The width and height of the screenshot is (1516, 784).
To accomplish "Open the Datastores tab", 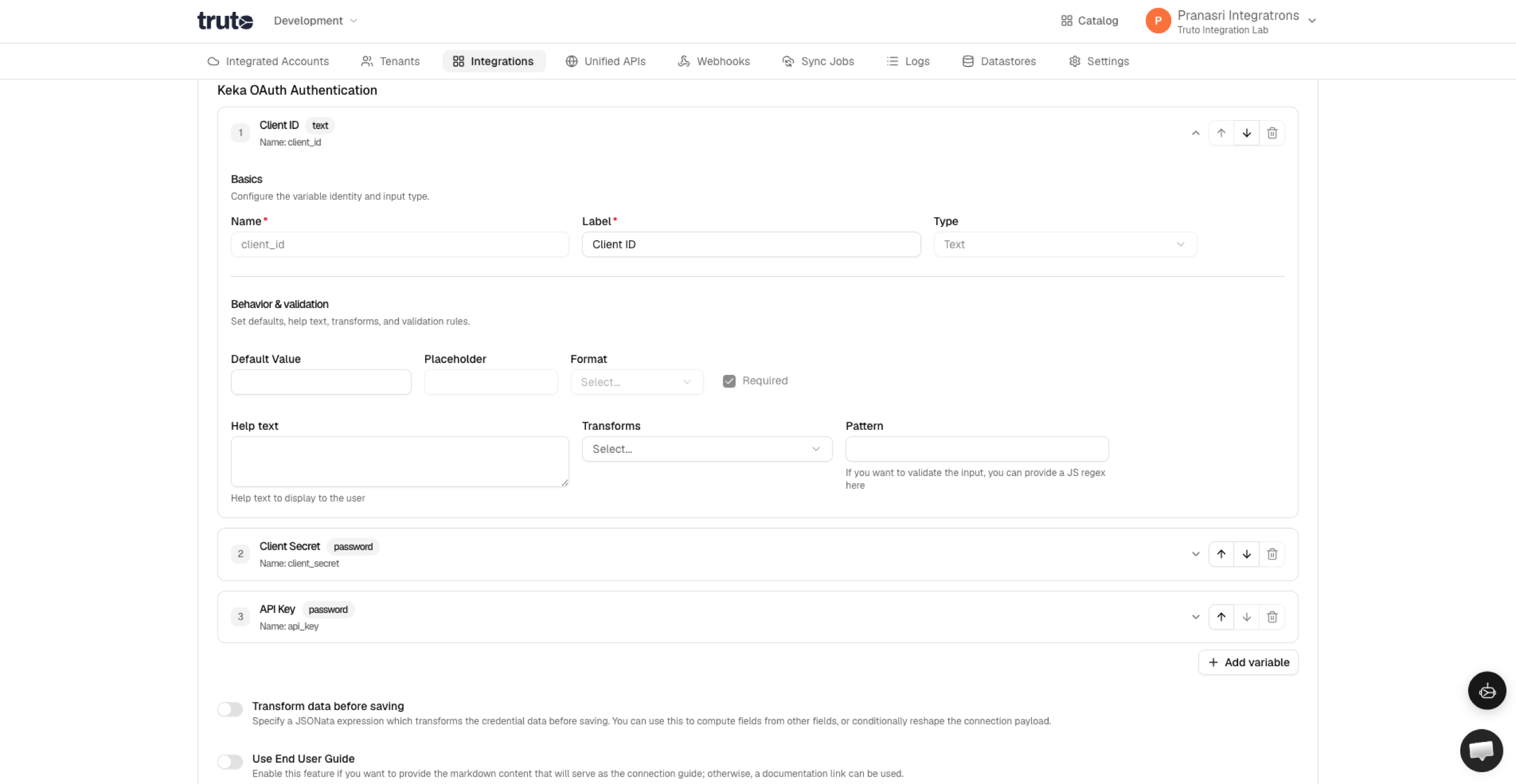I will (x=999, y=61).
